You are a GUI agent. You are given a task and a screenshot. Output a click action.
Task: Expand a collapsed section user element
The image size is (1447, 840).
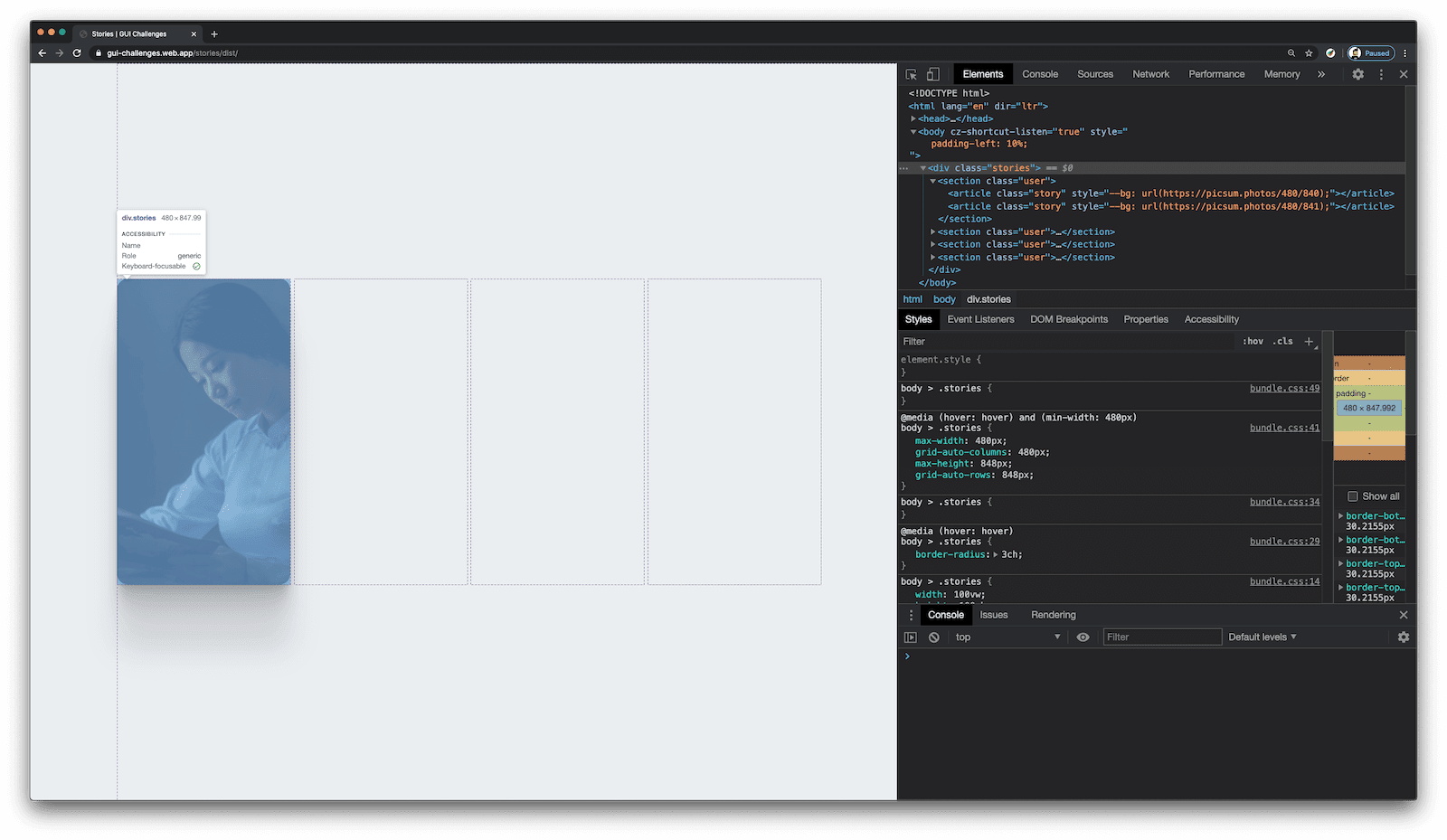tap(934, 231)
